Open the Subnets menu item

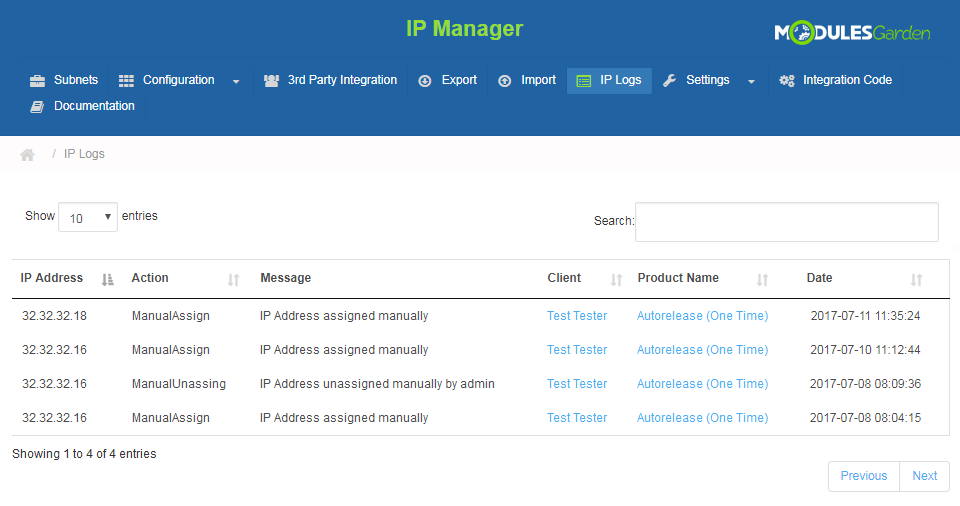point(64,80)
